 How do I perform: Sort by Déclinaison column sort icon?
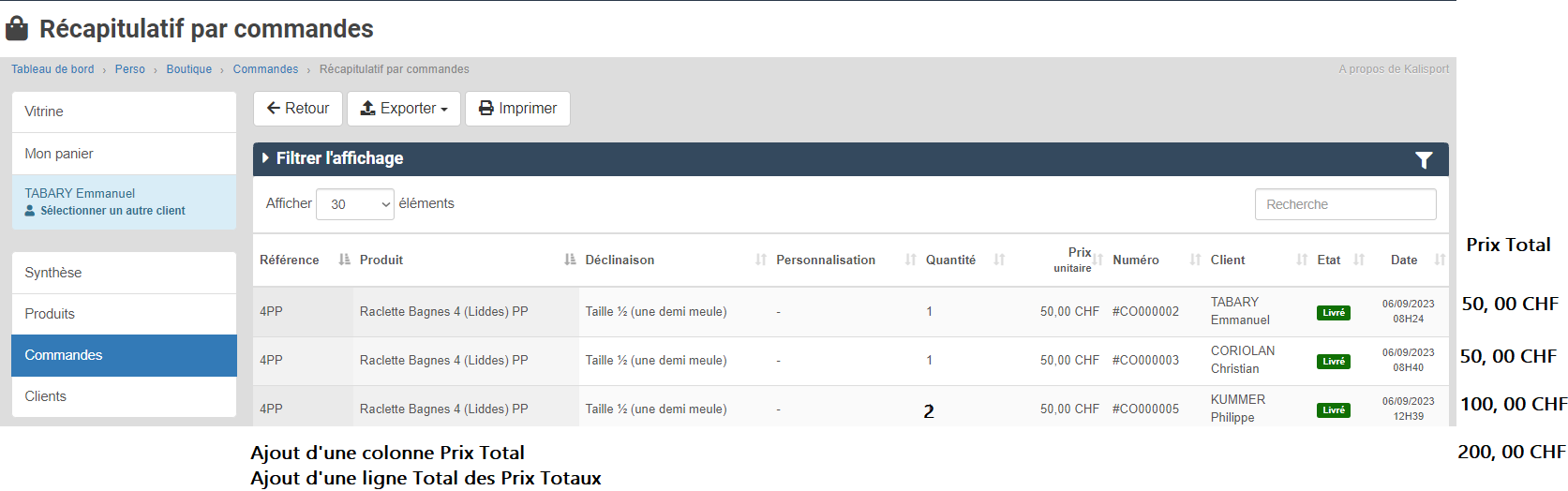tap(760, 260)
